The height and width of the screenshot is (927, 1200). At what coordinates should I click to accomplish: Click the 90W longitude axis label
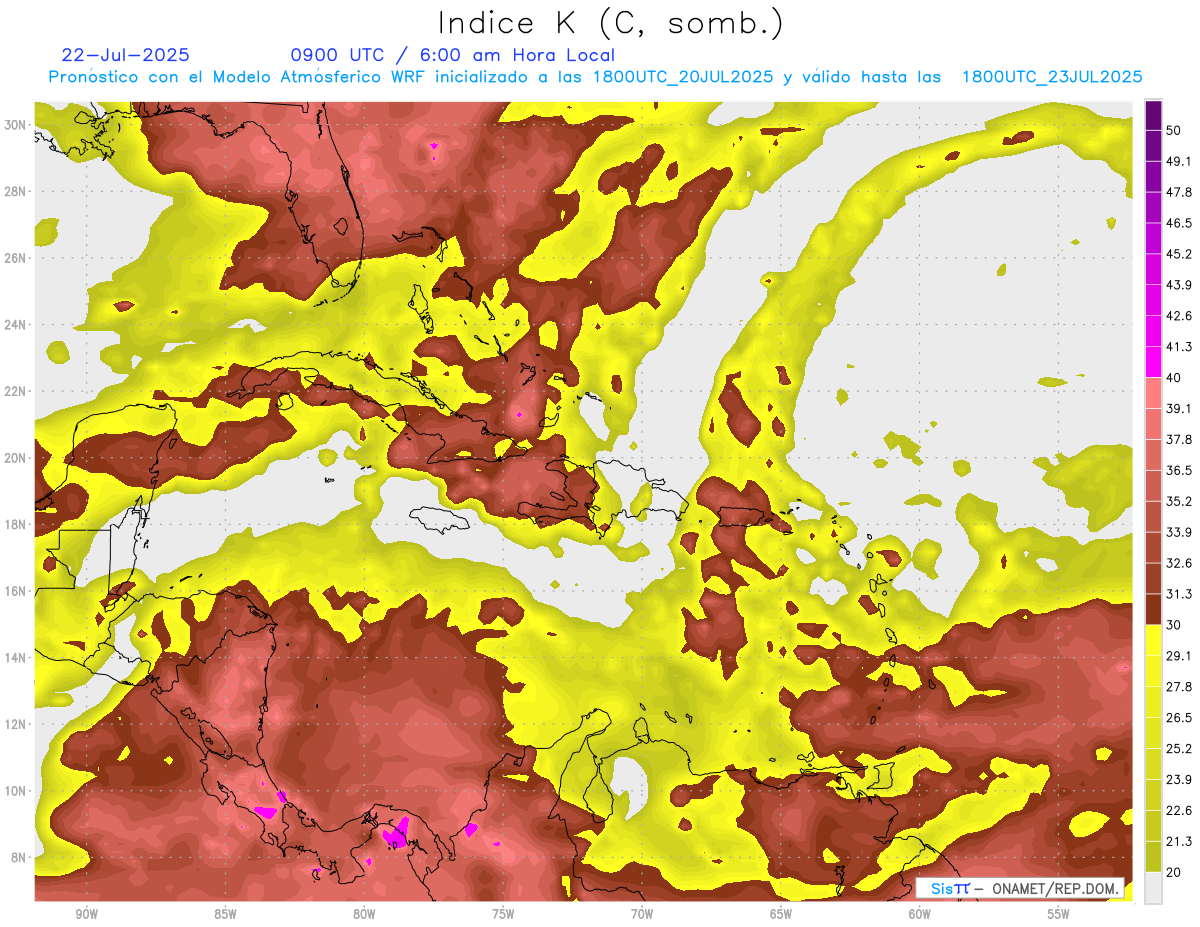coord(86,915)
